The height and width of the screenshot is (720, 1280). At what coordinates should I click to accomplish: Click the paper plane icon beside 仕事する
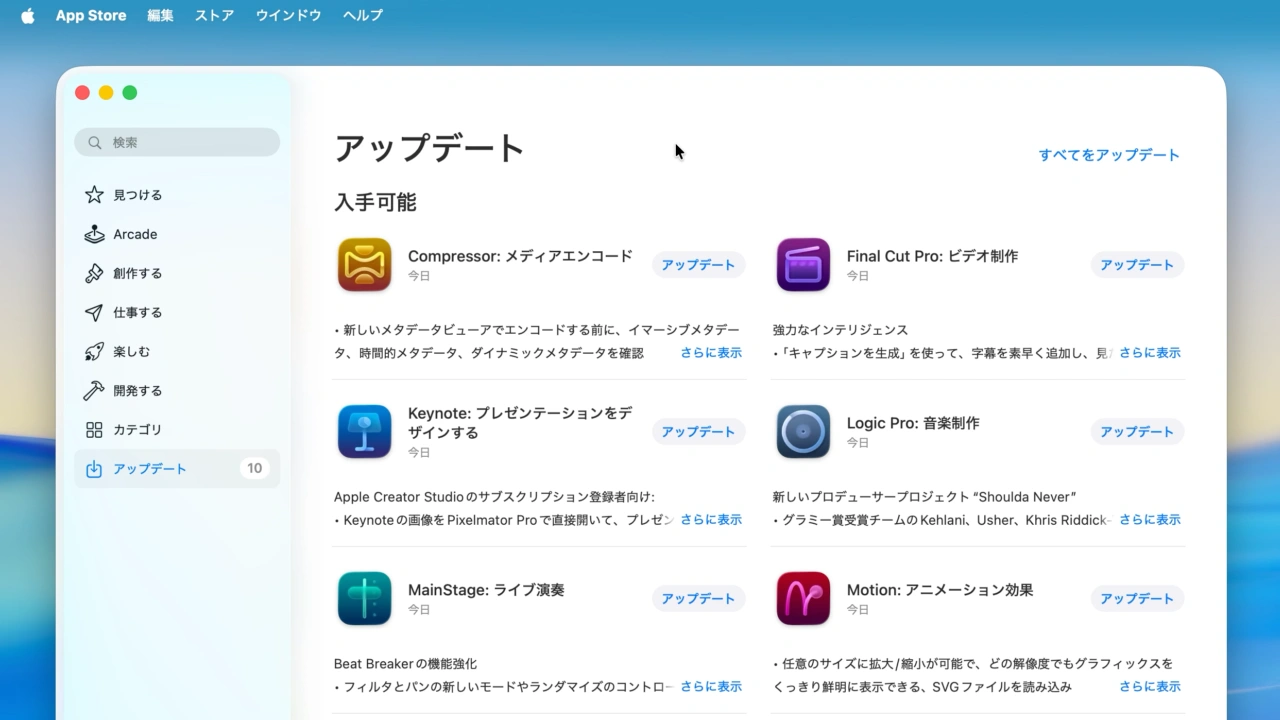tap(94, 312)
